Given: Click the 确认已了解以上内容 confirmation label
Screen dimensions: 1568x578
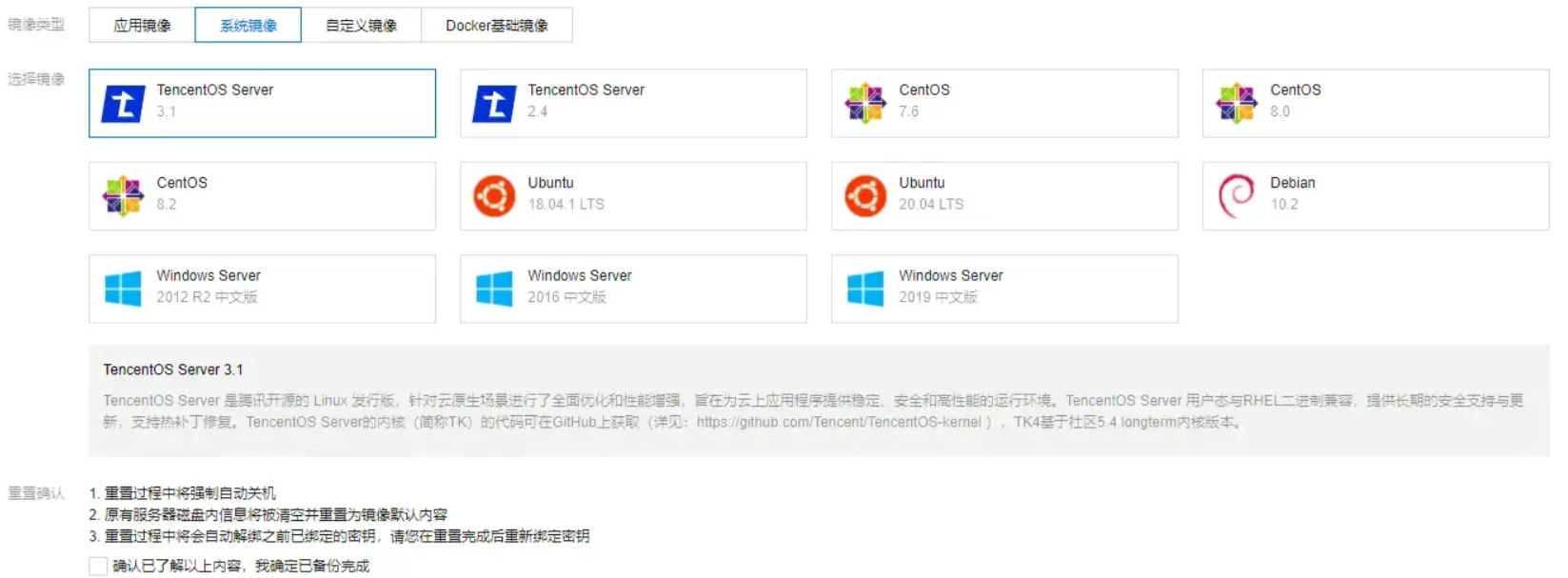Looking at the screenshot, I should [241, 567].
